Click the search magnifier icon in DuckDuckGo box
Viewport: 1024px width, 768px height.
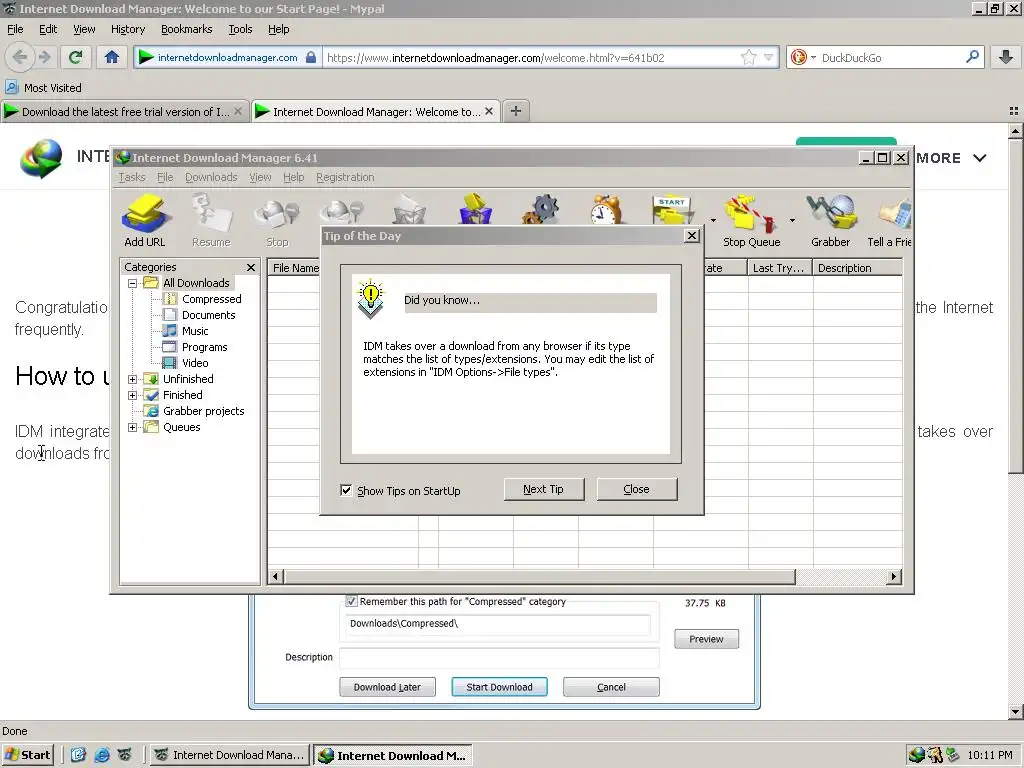pyautogui.click(x=972, y=57)
